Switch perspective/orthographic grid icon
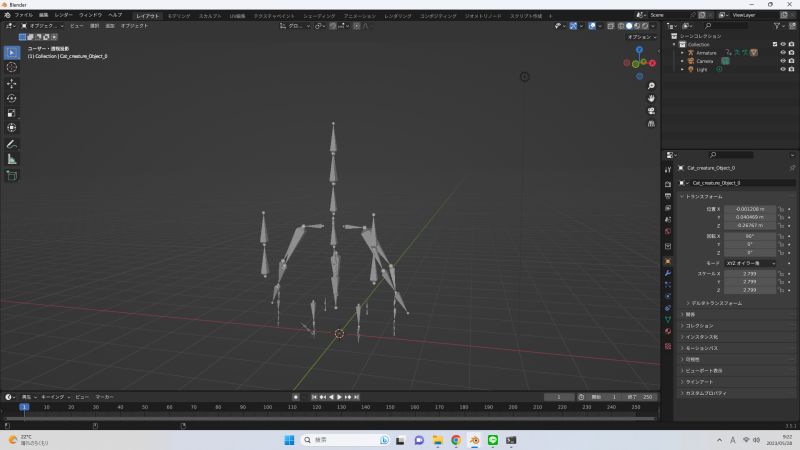Viewport: 800px width, 450px height. tap(651, 123)
